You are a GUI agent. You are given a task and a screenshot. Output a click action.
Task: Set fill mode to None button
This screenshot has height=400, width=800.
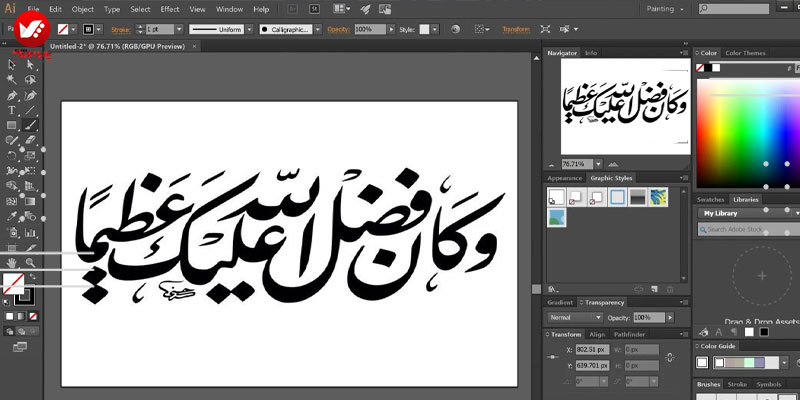[33, 317]
